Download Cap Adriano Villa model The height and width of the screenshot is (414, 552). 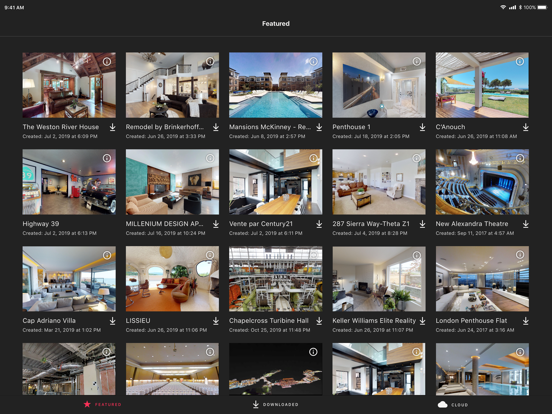(x=112, y=321)
